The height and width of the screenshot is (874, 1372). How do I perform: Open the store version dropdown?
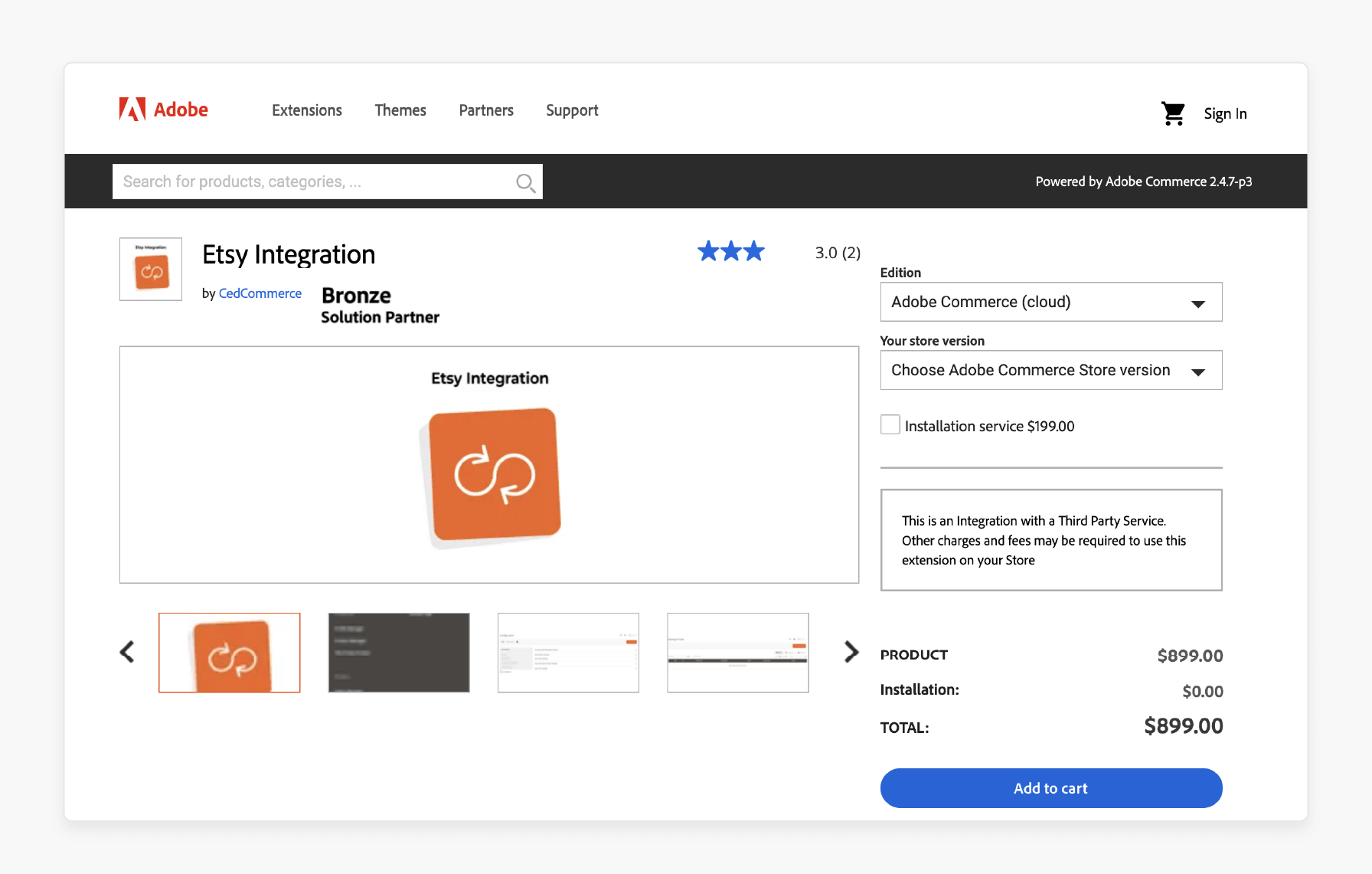coord(1051,370)
